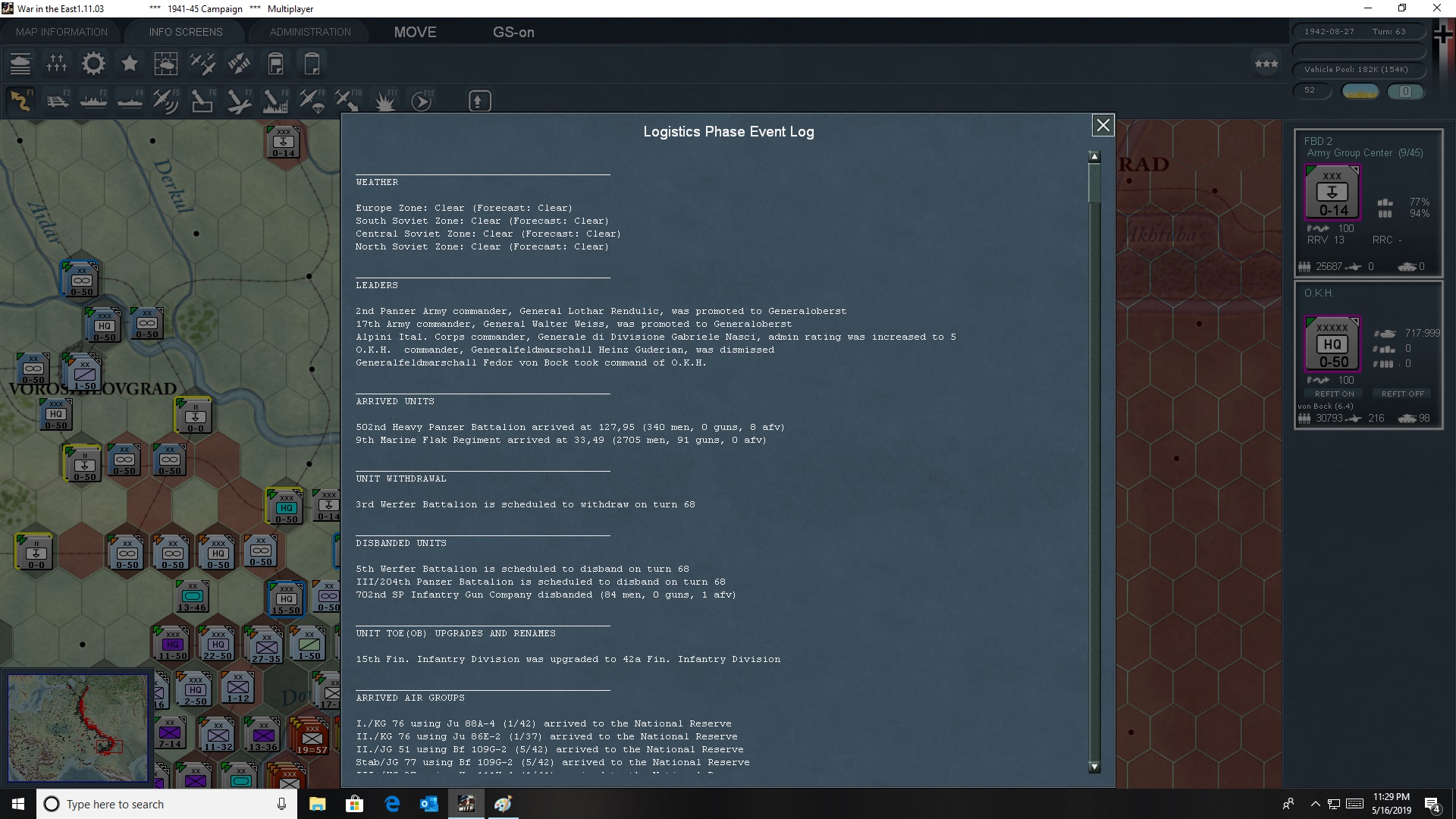The image size is (1456, 819).
Task: Open the INFO SCREENS tab
Action: pyautogui.click(x=186, y=32)
